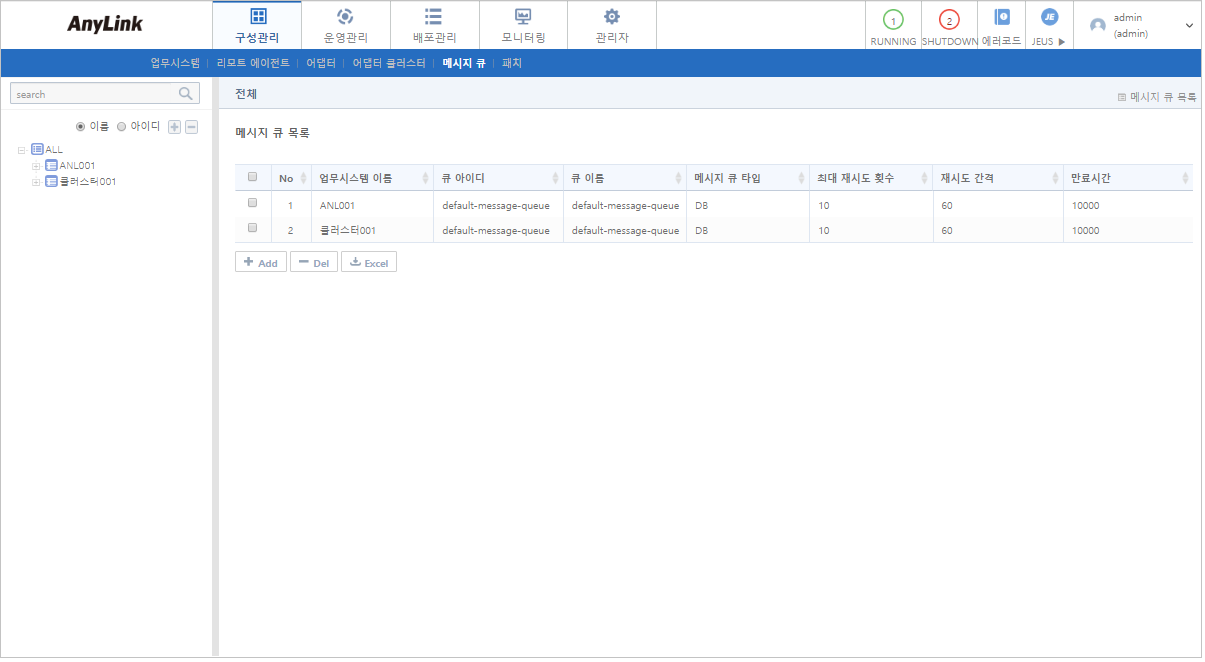Open the 패치 menu item
The width and height of the screenshot is (1205, 662).
pos(512,61)
